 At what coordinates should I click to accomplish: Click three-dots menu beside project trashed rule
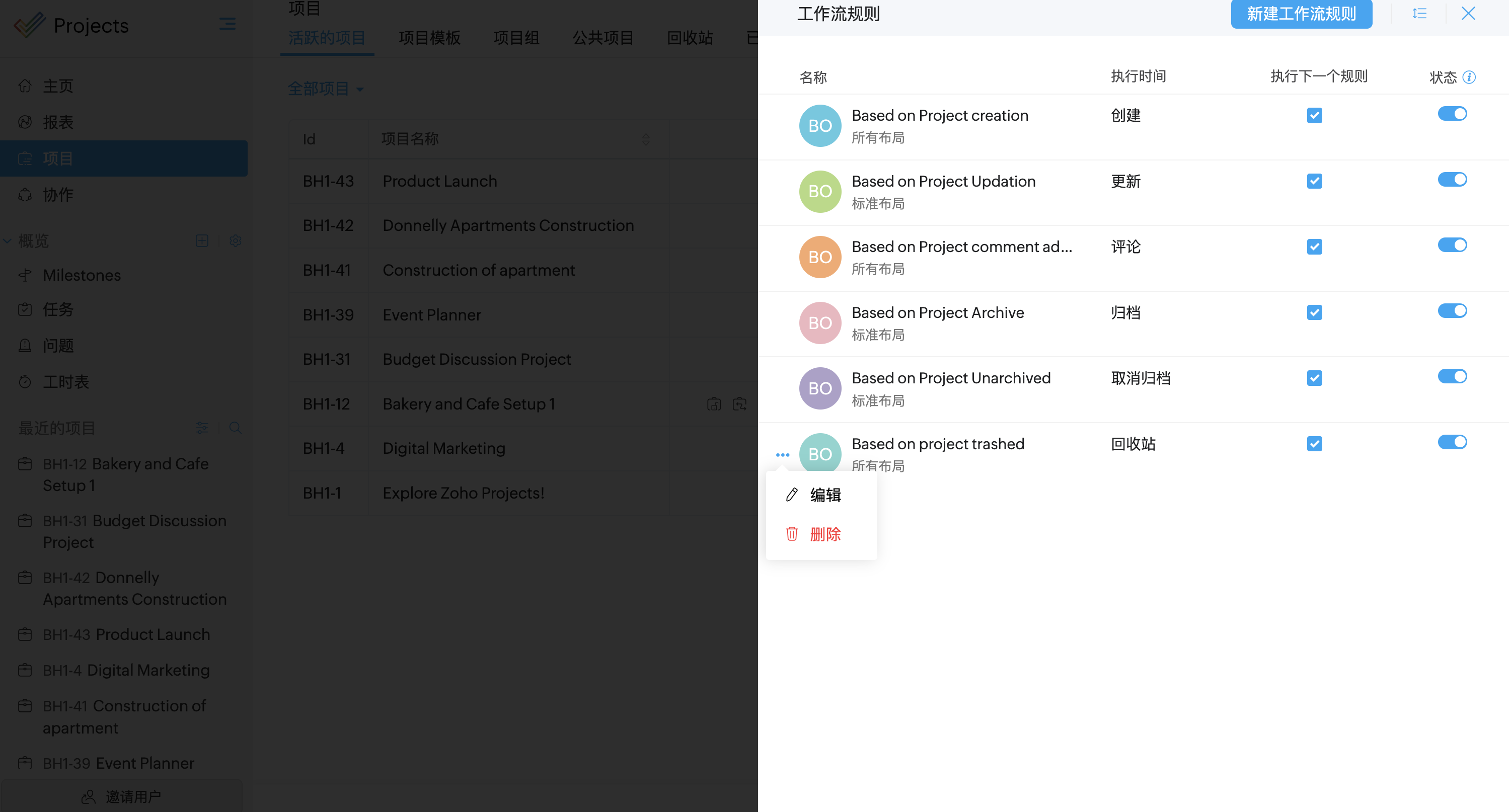pos(782,455)
